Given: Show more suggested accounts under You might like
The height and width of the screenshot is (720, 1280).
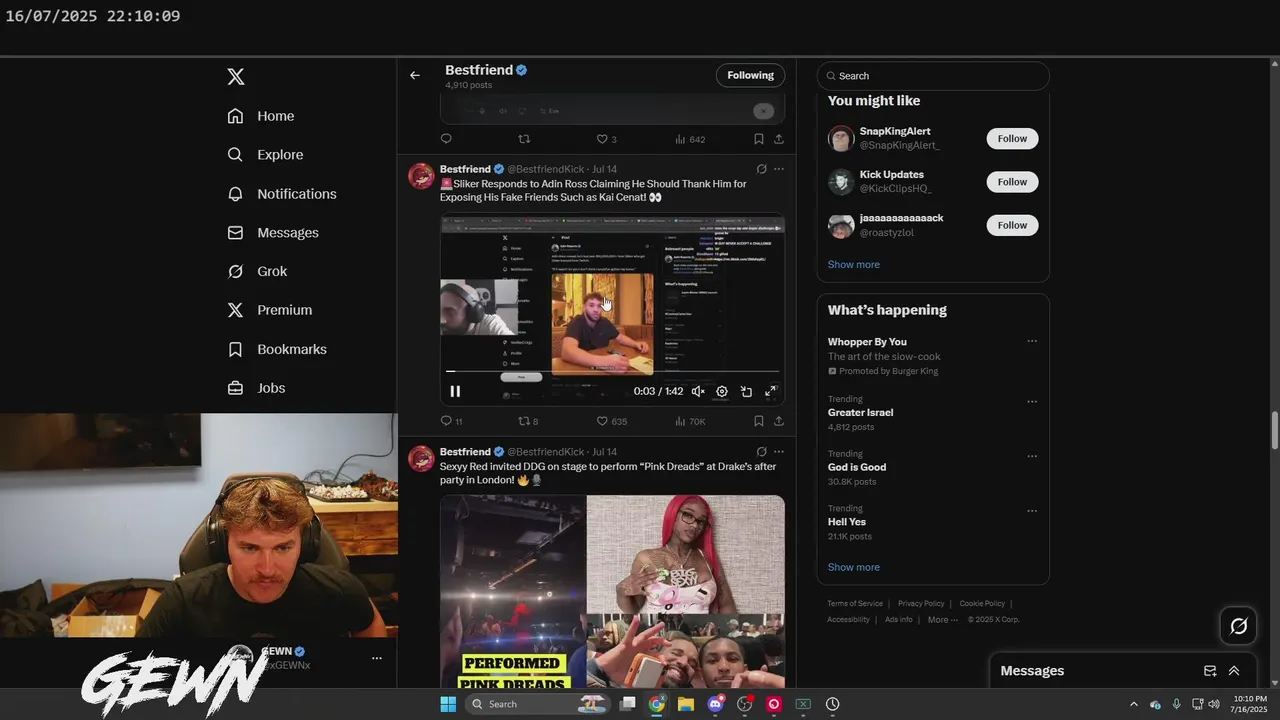Looking at the screenshot, I should (853, 265).
